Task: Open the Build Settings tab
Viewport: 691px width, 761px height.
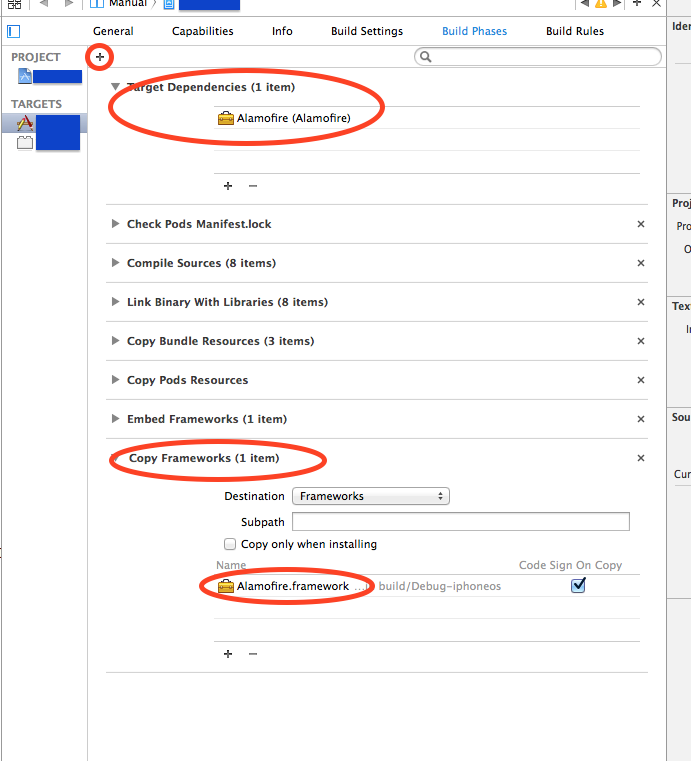Action: 367,31
